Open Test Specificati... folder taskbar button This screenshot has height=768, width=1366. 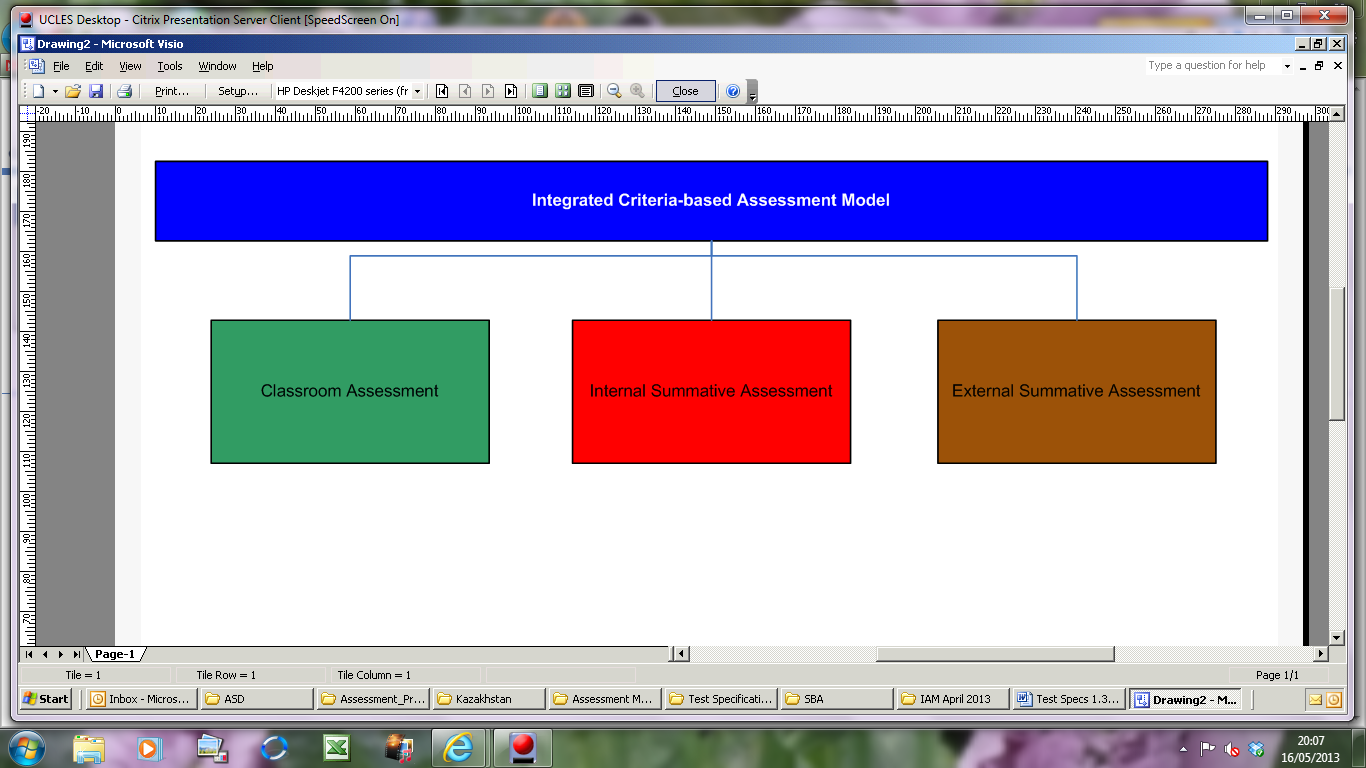click(721, 699)
